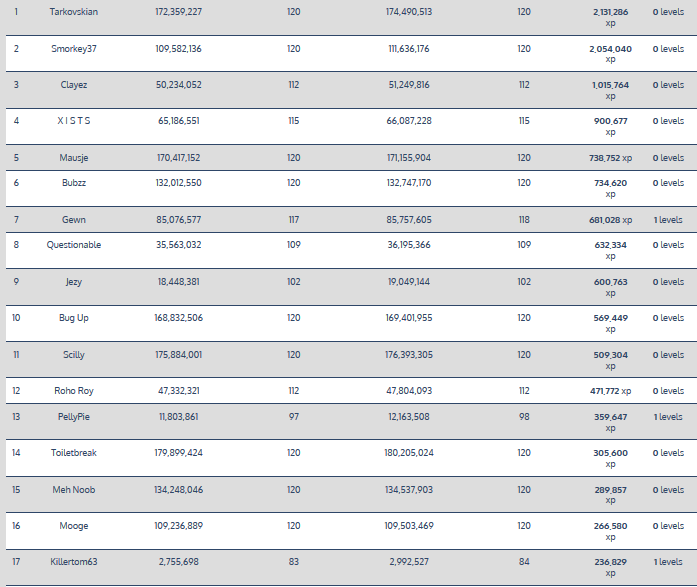Open Tarkovskian's player profile link
This screenshot has height=587, width=697.
[73, 12]
